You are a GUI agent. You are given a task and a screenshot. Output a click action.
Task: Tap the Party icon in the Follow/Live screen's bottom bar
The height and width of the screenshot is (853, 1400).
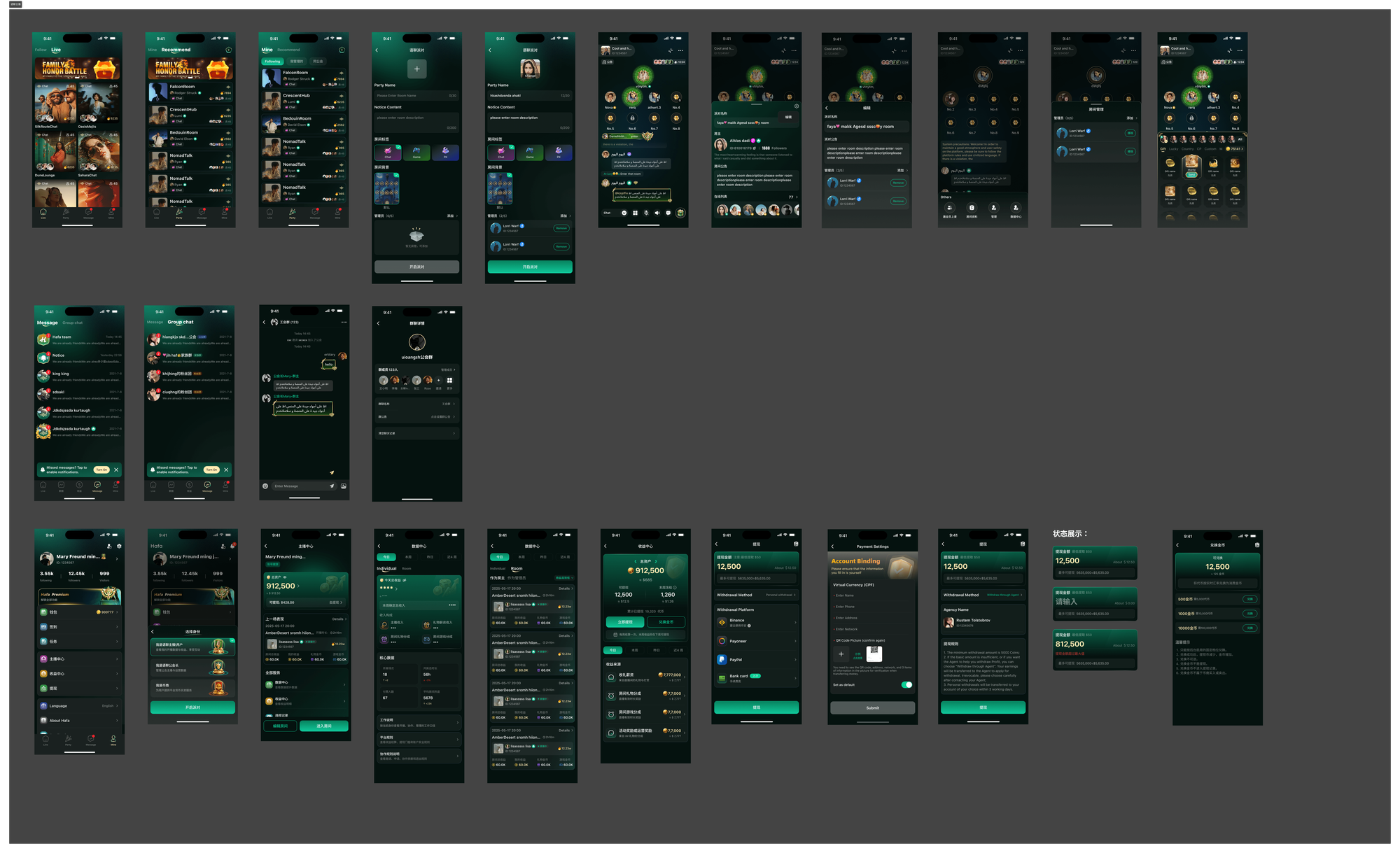coord(66,212)
